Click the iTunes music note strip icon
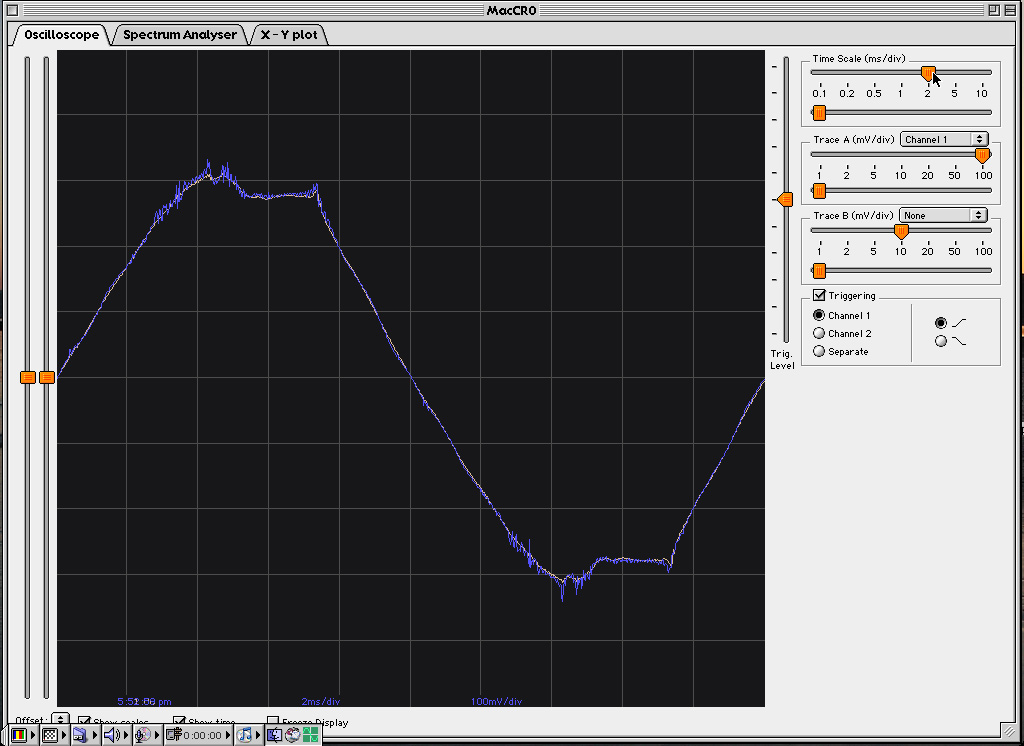 click(244, 735)
